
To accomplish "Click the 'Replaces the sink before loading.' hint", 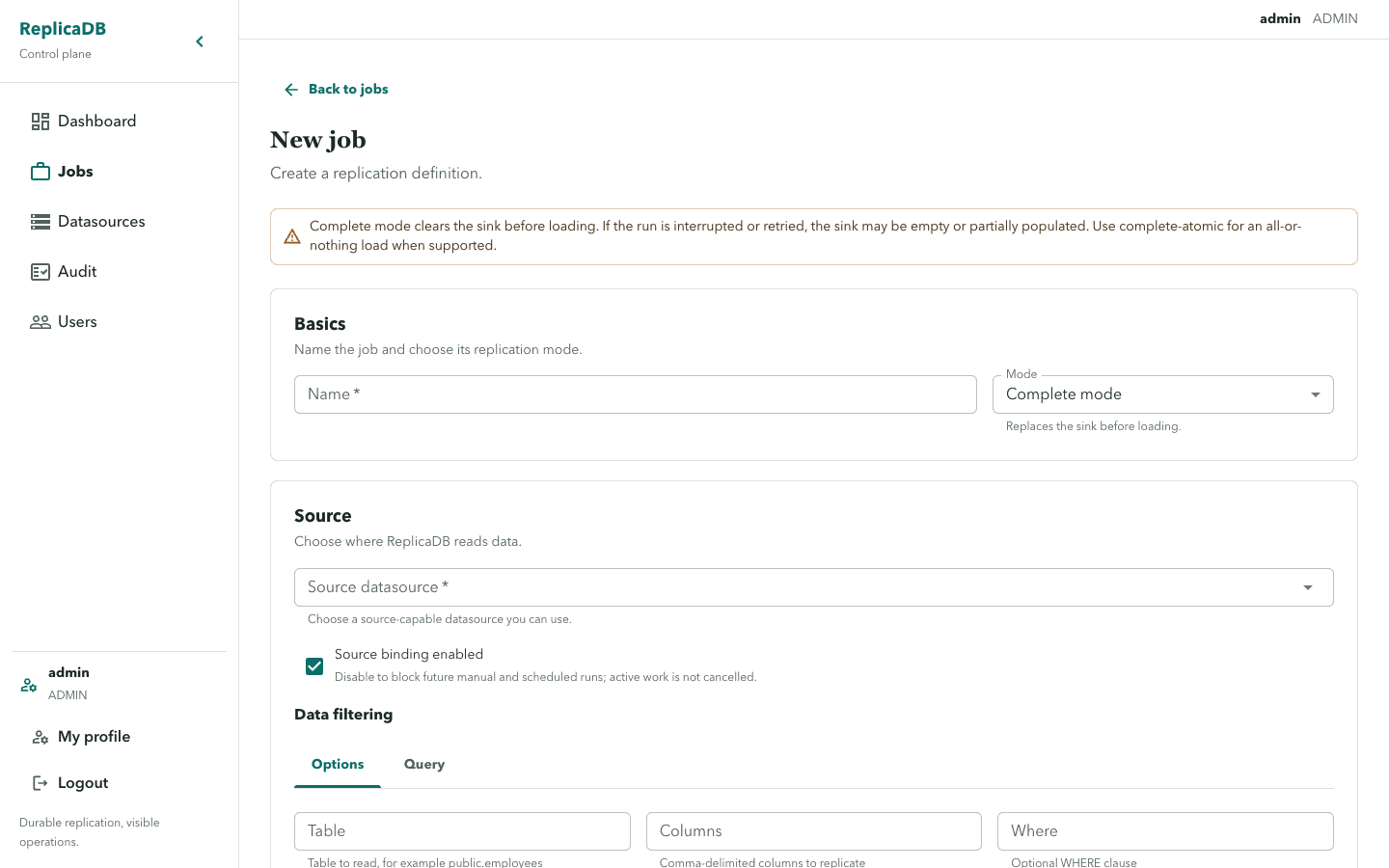I will (x=1093, y=426).
